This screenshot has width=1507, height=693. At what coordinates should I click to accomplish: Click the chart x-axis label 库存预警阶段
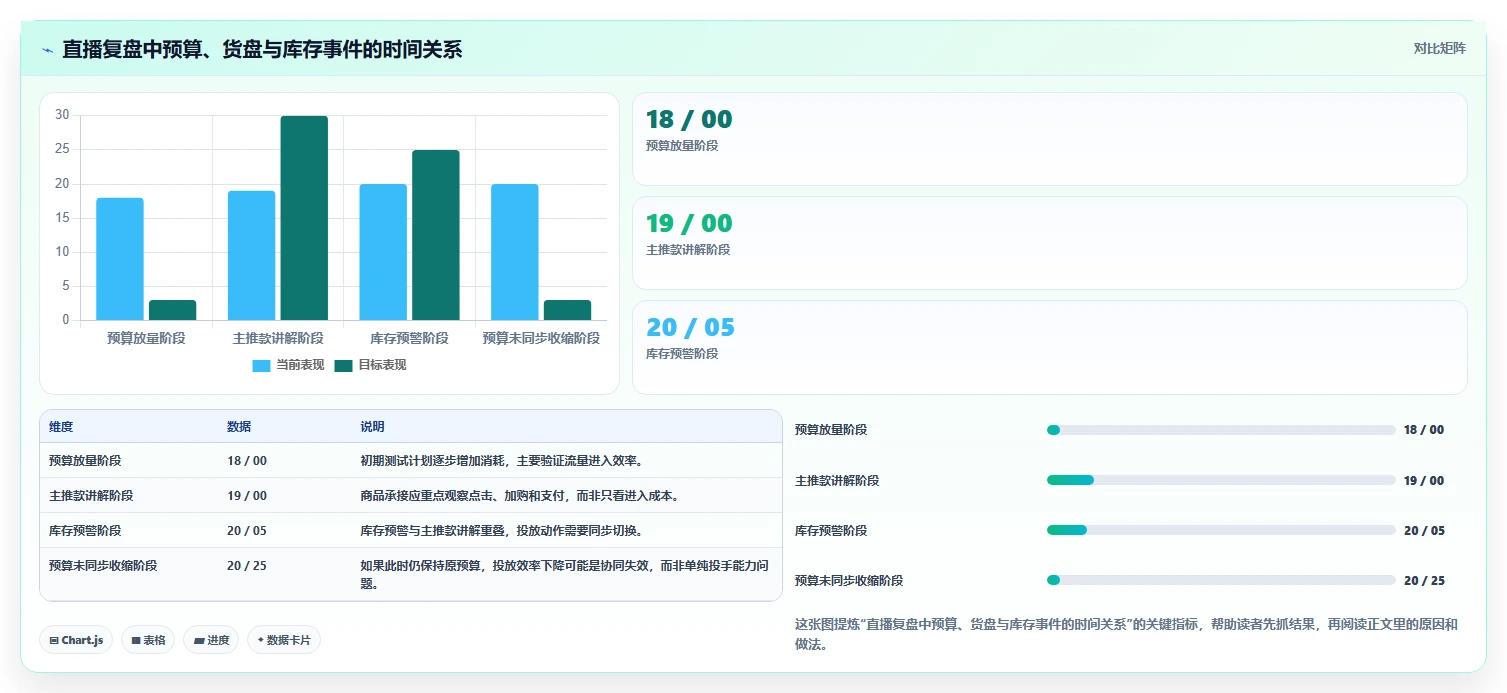(409, 338)
